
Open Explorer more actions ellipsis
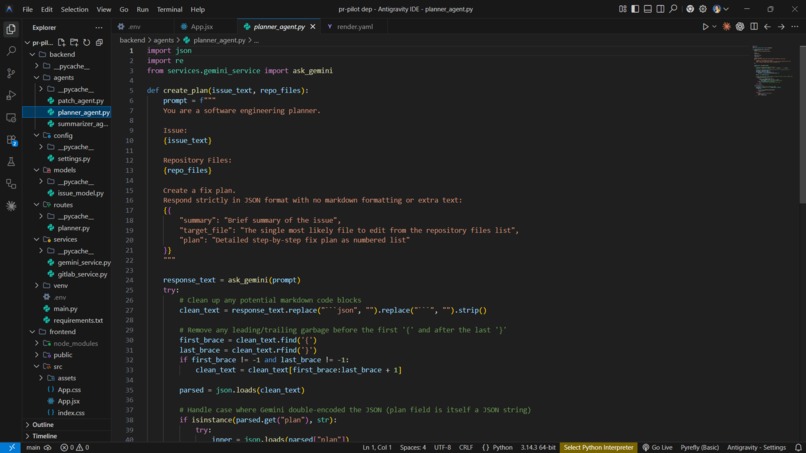99,27
